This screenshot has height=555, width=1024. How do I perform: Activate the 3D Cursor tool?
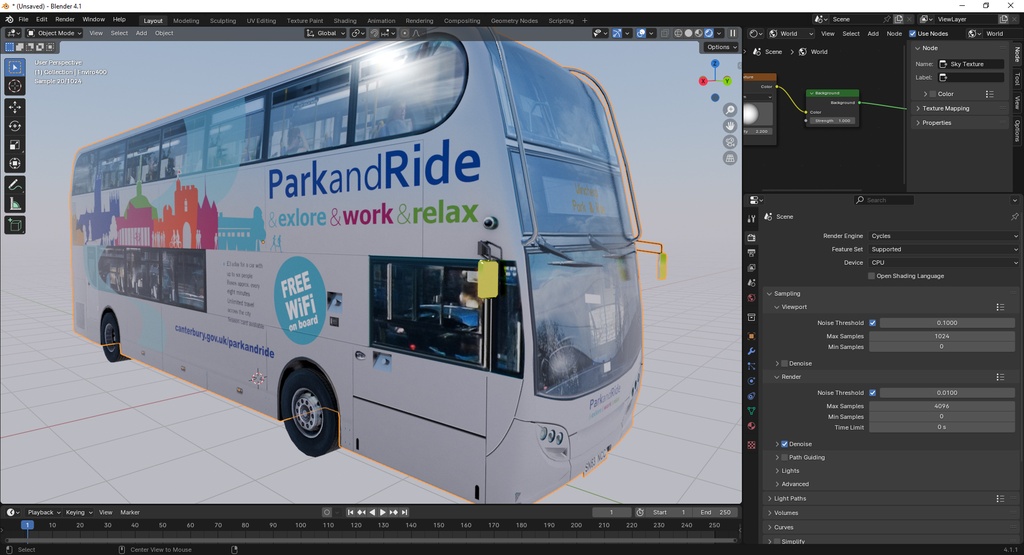[15, 86]
